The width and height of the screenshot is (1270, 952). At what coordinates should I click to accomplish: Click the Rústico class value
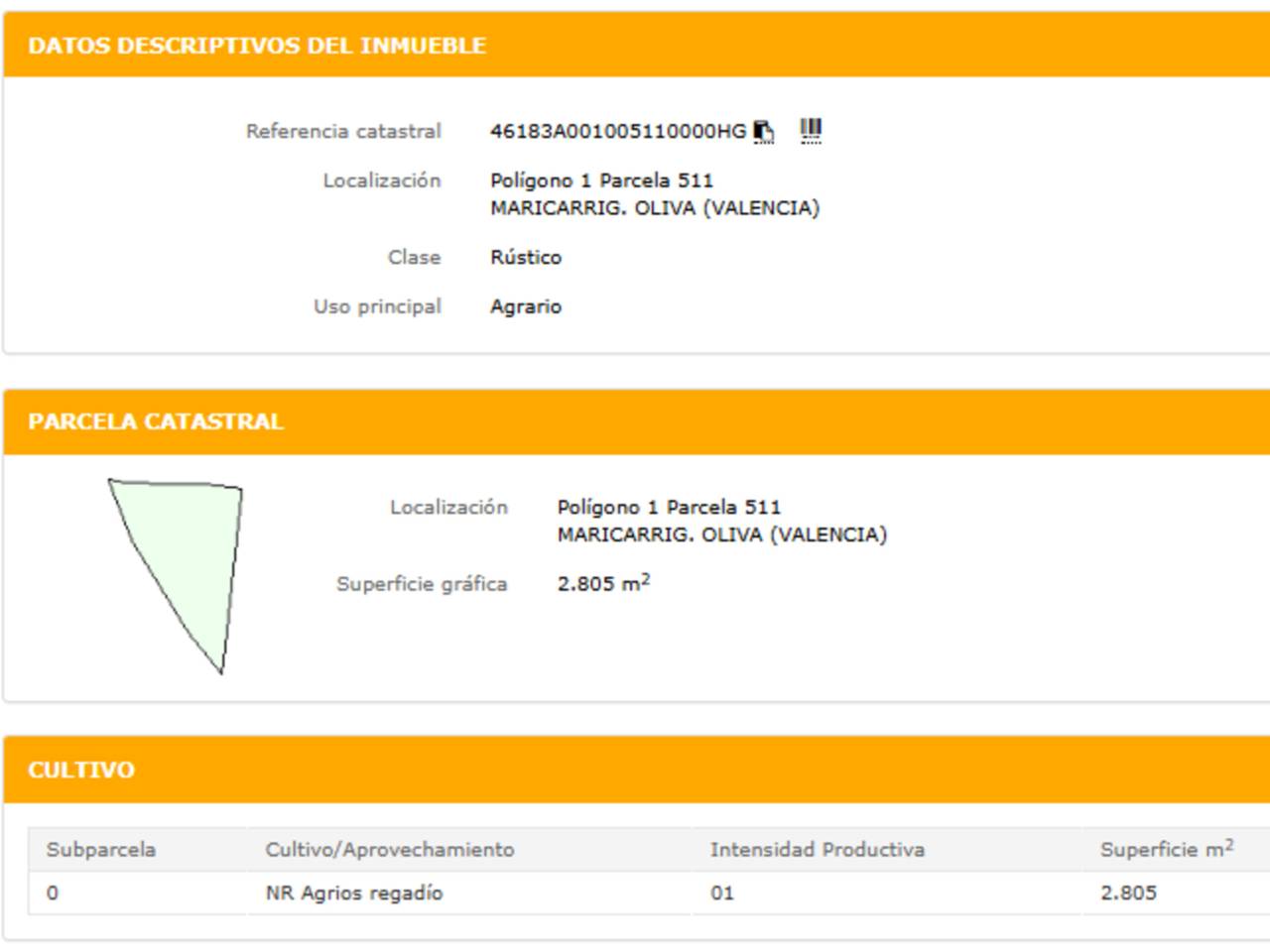526,257
